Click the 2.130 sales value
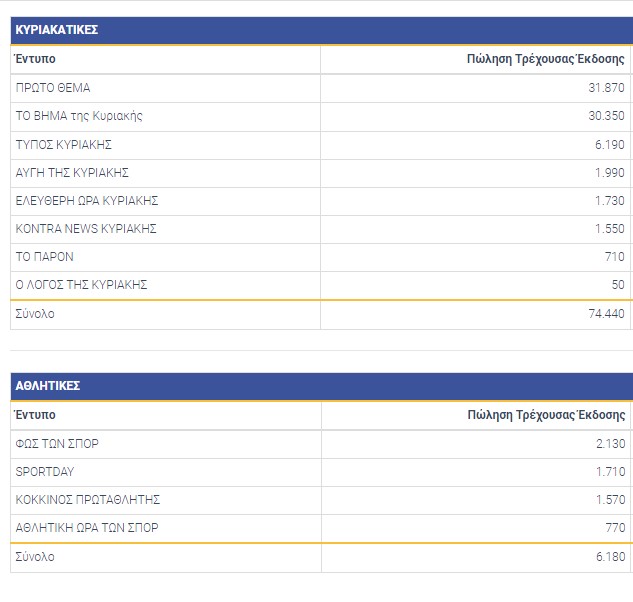The width and height of the screenshot is (633, 602). point(608,444)
